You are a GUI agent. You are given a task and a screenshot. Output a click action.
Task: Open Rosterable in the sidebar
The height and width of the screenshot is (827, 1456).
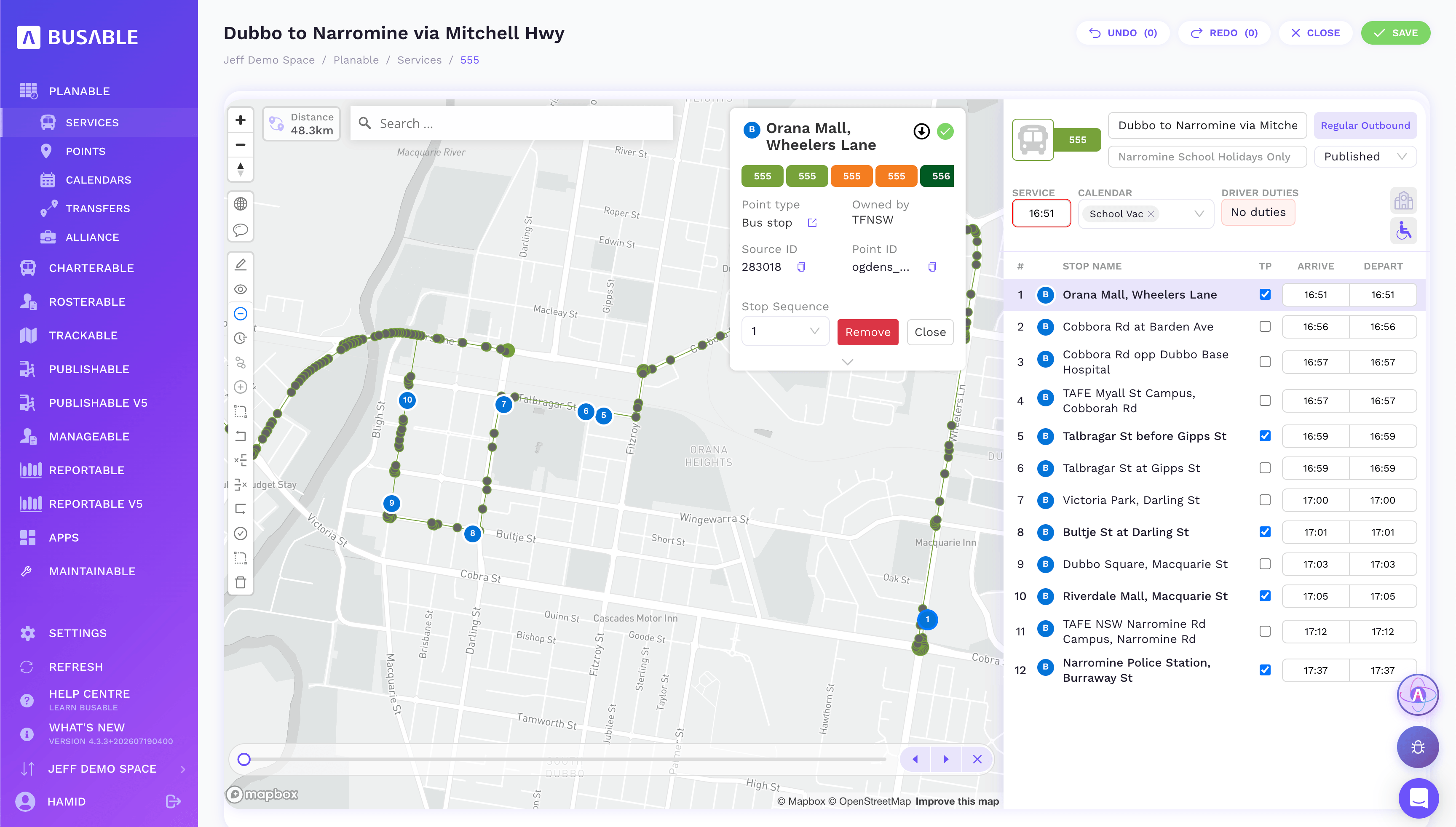[87, 301]
